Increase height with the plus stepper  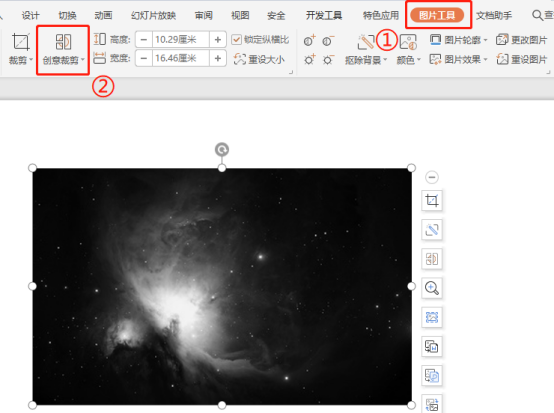click(x=218, y=40)
